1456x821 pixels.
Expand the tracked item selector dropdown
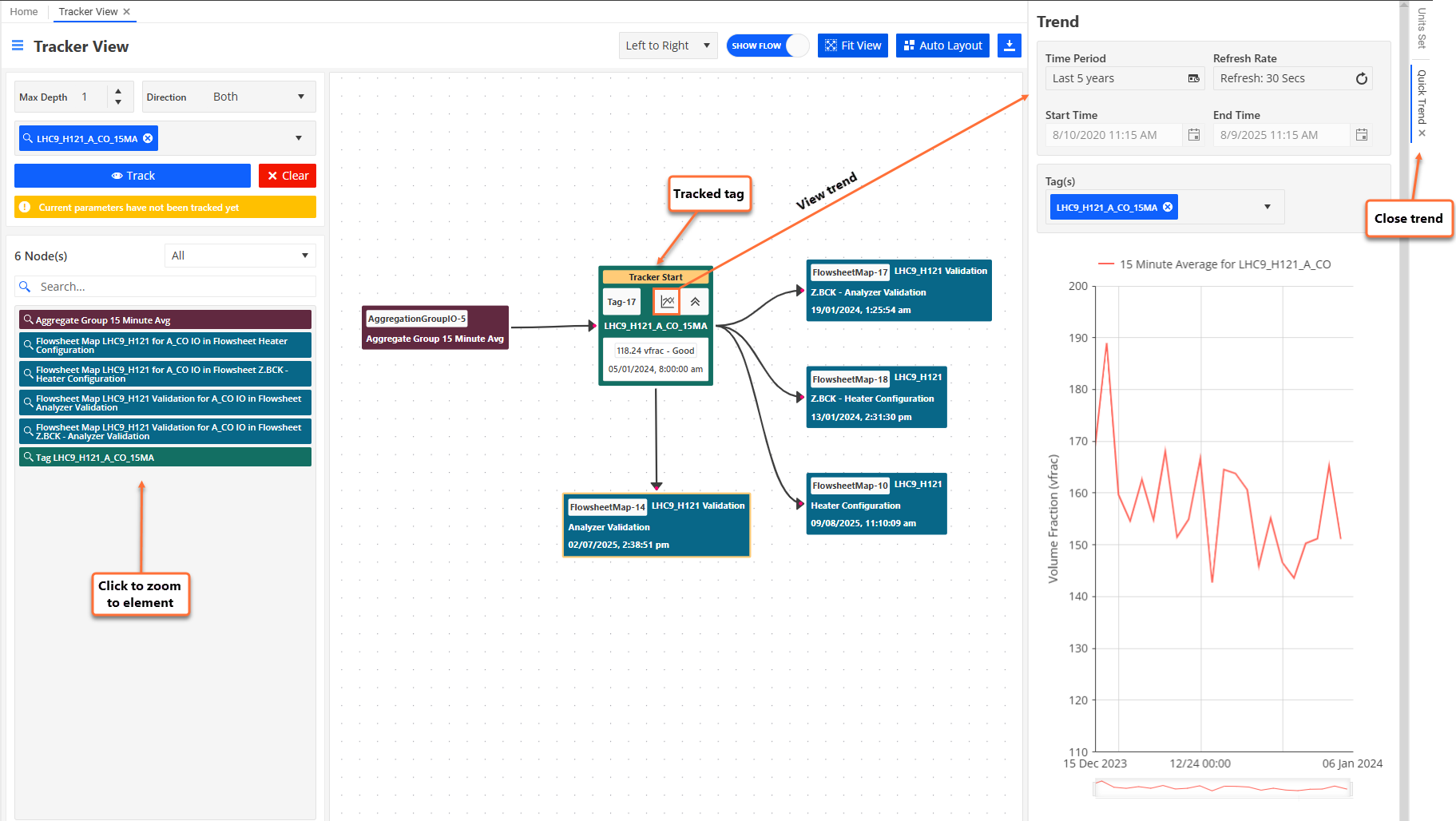[x=299, y=138]
